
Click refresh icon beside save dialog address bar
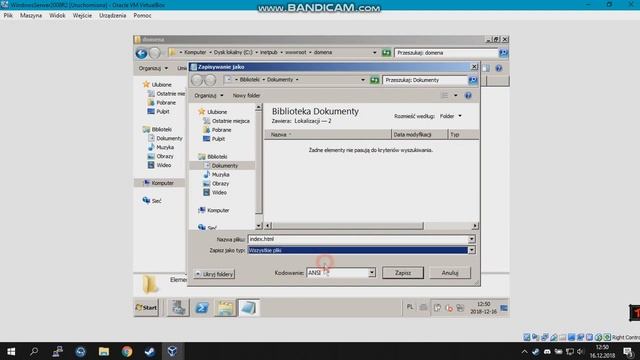click(374, 80)
